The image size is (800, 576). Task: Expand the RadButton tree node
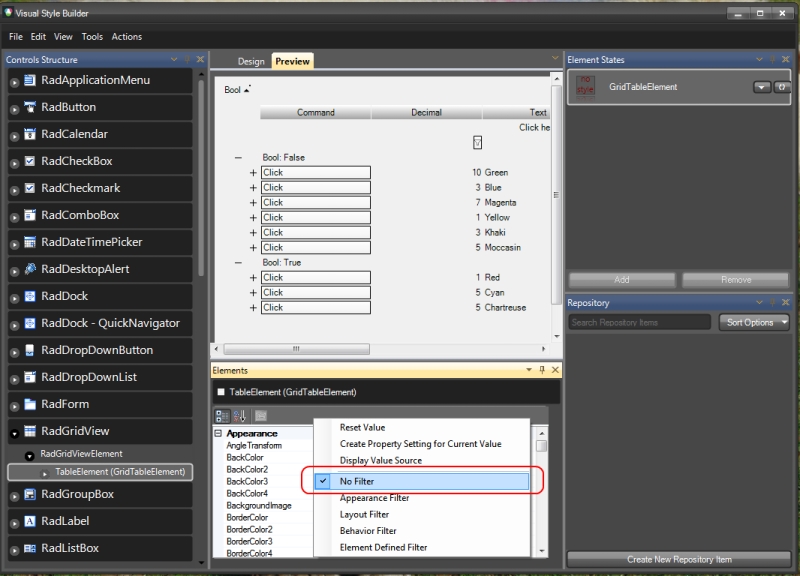click(x=14, y=109)
